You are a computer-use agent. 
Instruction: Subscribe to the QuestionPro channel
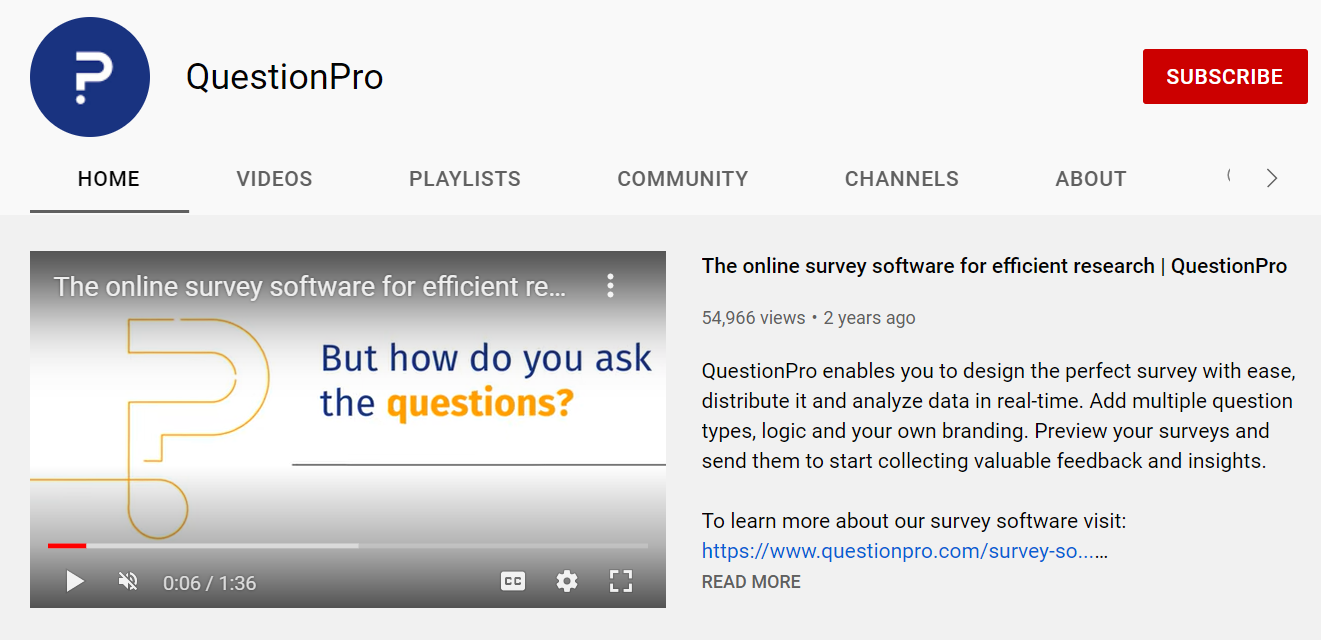coord(1225,77)
